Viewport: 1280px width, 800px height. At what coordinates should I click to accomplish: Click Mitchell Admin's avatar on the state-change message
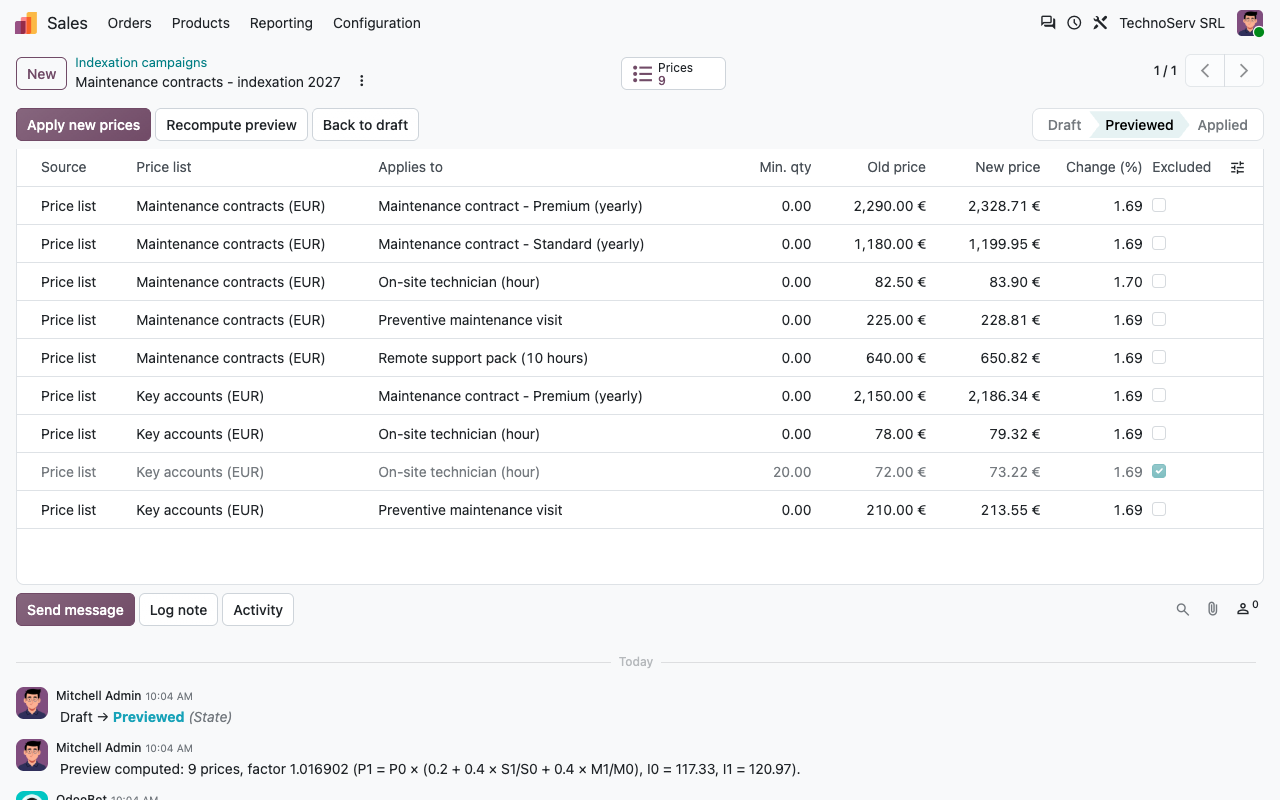click(x=32, y=703)
